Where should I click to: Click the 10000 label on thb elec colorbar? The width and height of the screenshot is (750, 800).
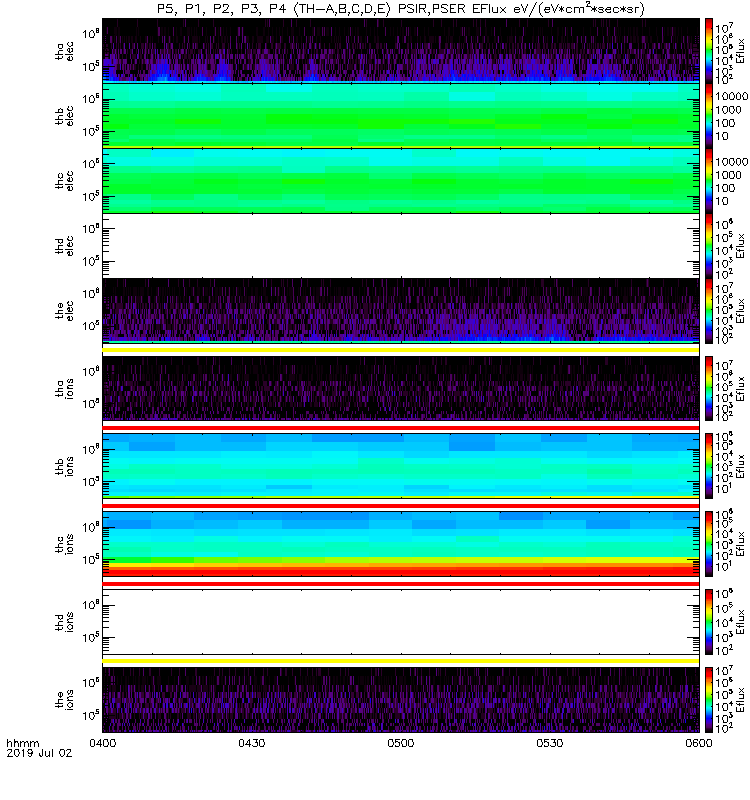pyautogui.click(x=732, y=96)
